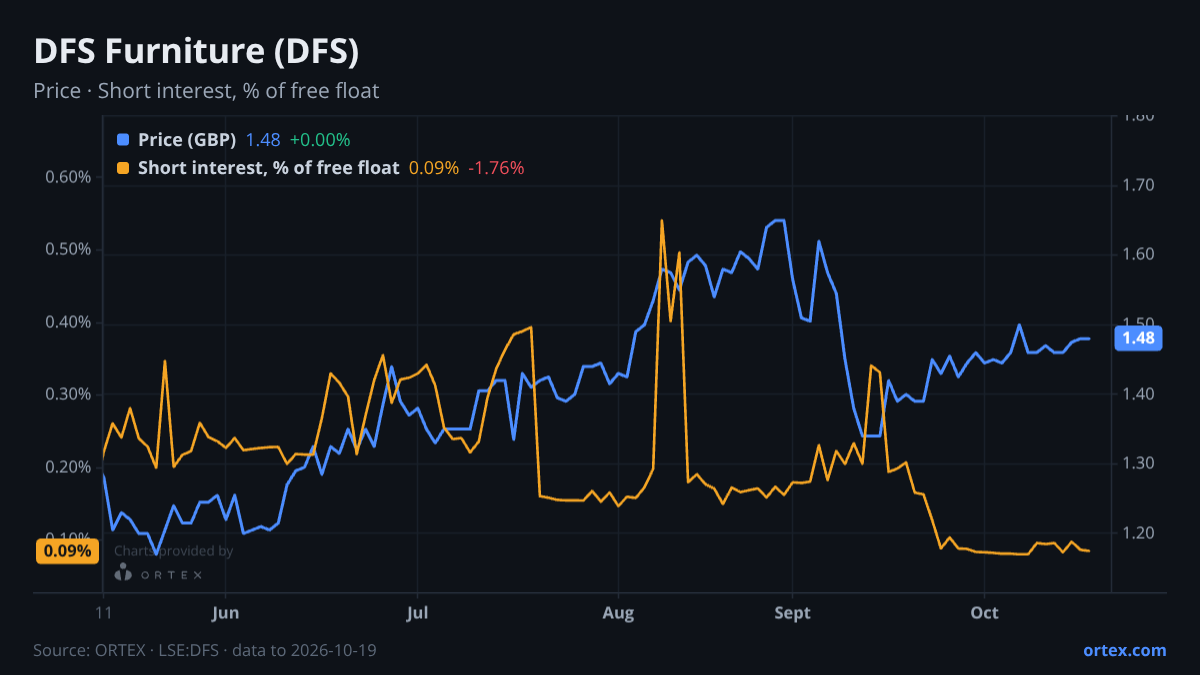1200x675 pixels.
Task: Click the 0.30% left axis label
Action: [x=68, y=394]
